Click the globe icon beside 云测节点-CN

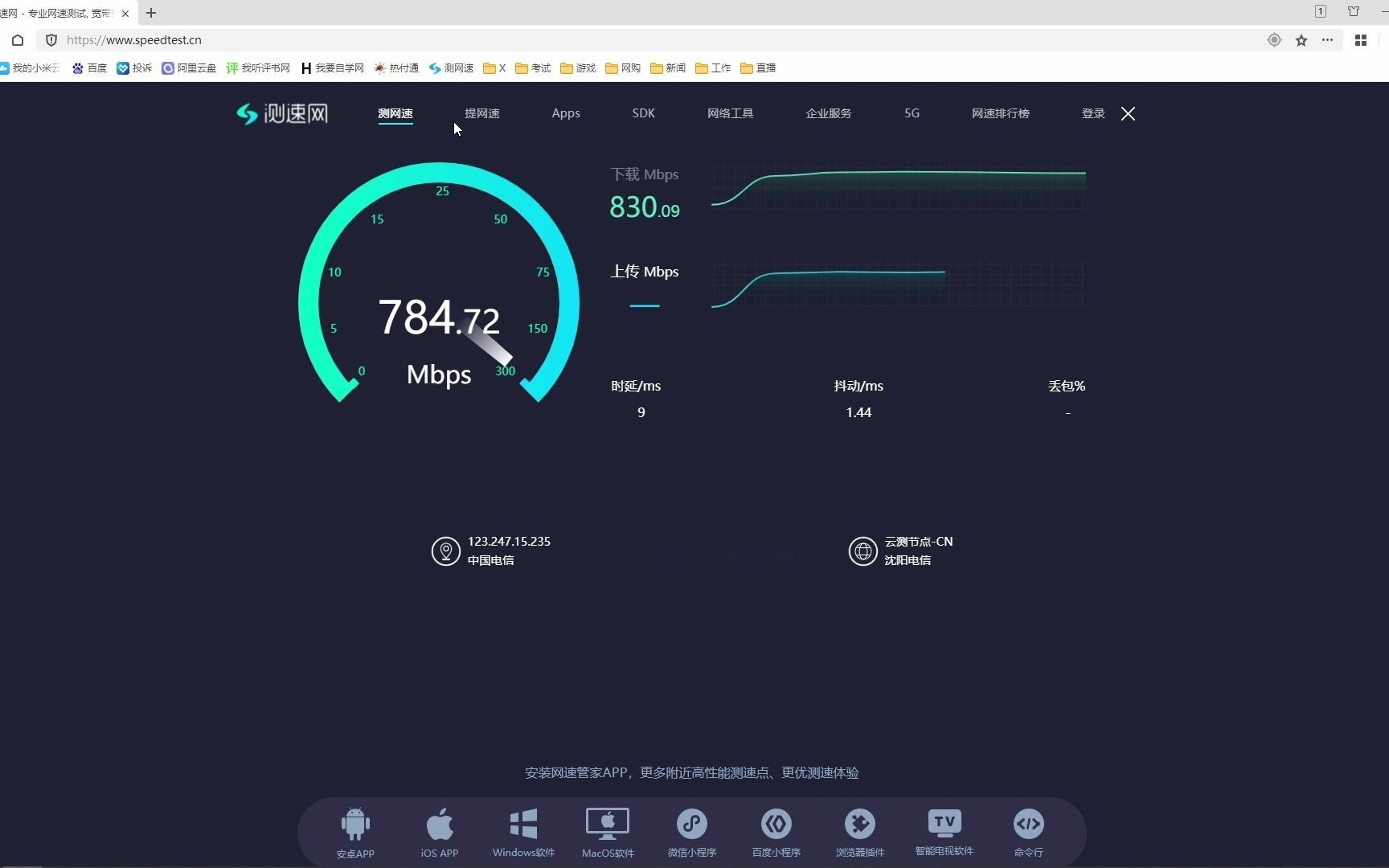pyautogui.click(x=862, y=551)
